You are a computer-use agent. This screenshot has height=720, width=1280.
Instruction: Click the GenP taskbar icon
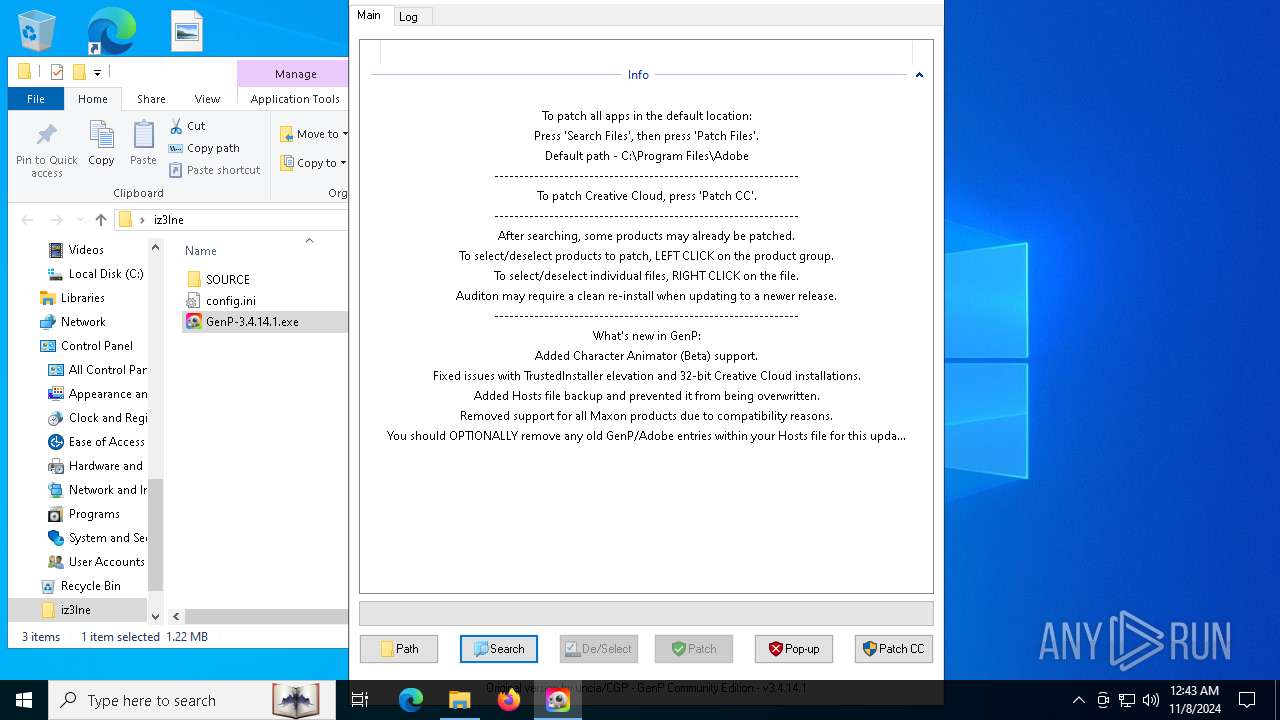pos(558,701)
